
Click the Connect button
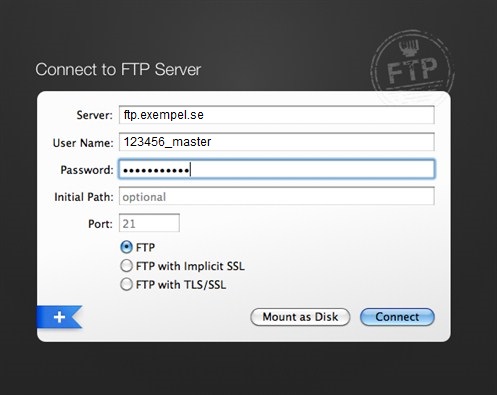[397, 317]
